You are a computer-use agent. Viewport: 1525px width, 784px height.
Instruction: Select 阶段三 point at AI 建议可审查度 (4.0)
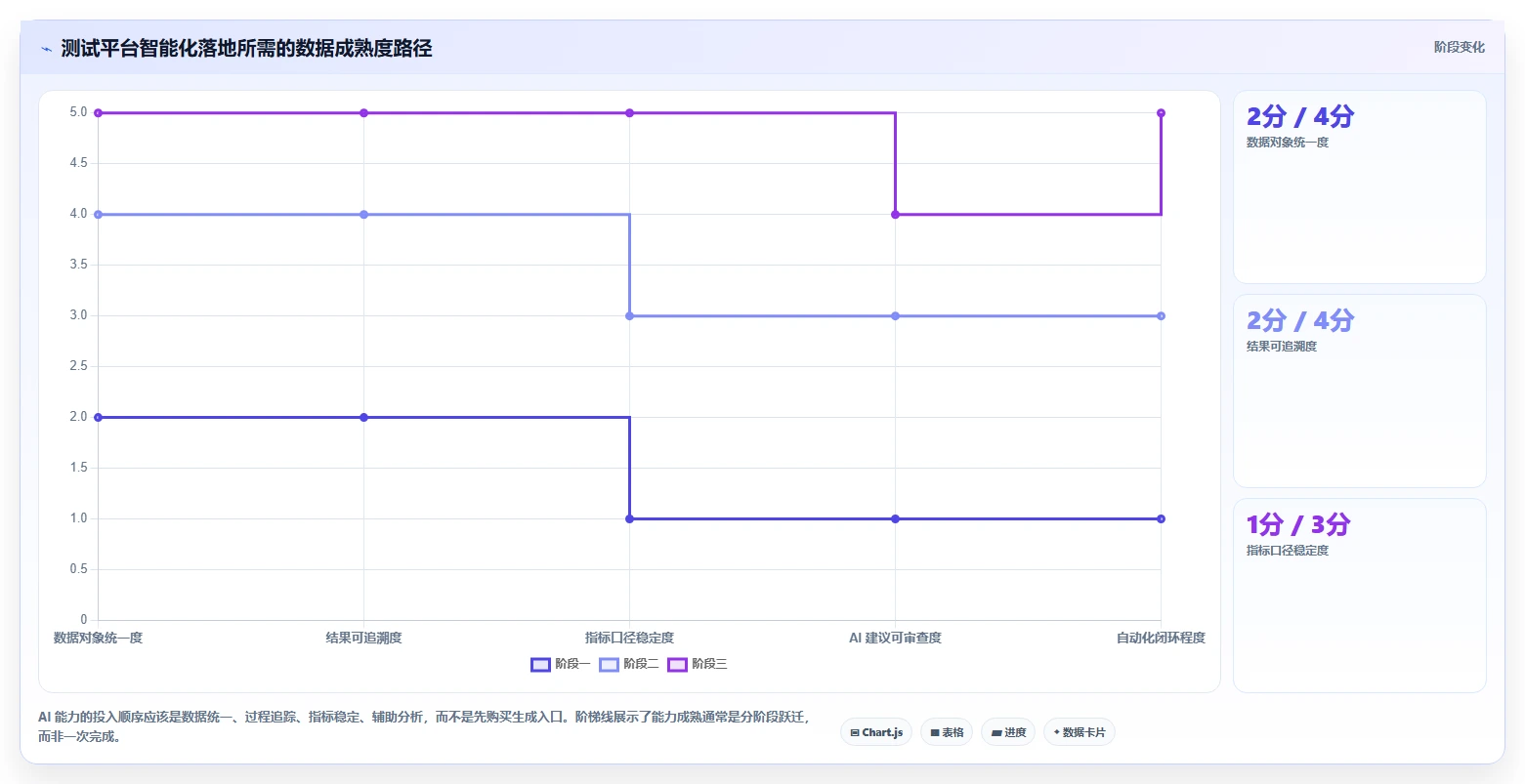895,215
